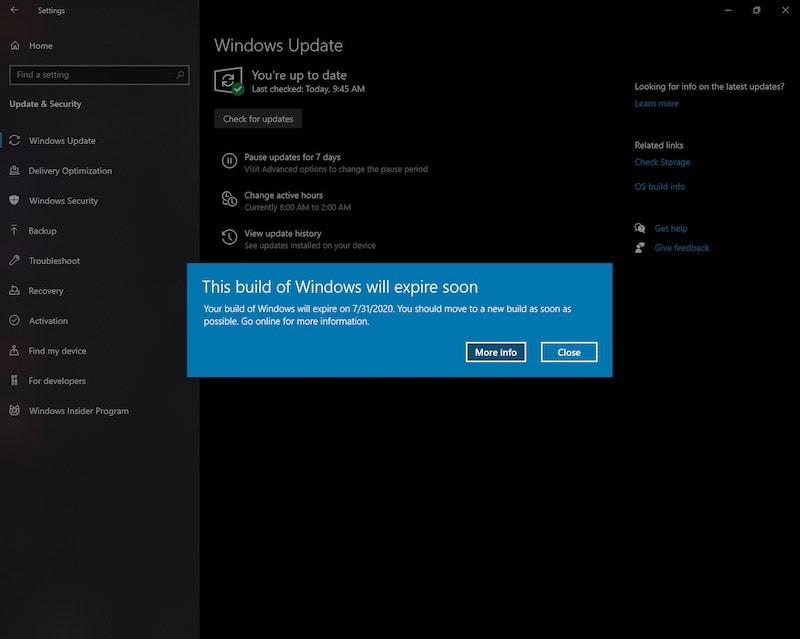Open Check Storage link
Image resolution: width=800 pixels, height=639 pixels.
click(x=662, y=162)
